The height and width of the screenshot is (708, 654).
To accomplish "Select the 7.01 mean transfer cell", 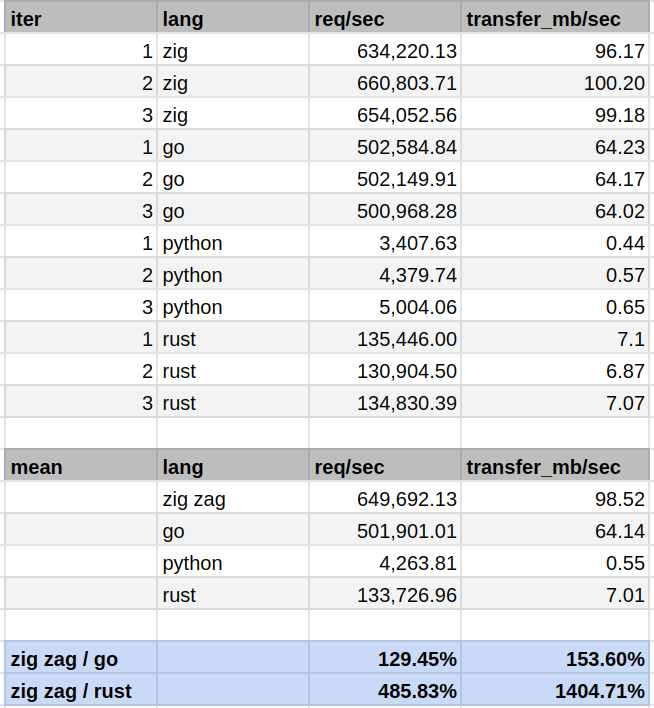I will pyautogui.click(x=556, y=595).
